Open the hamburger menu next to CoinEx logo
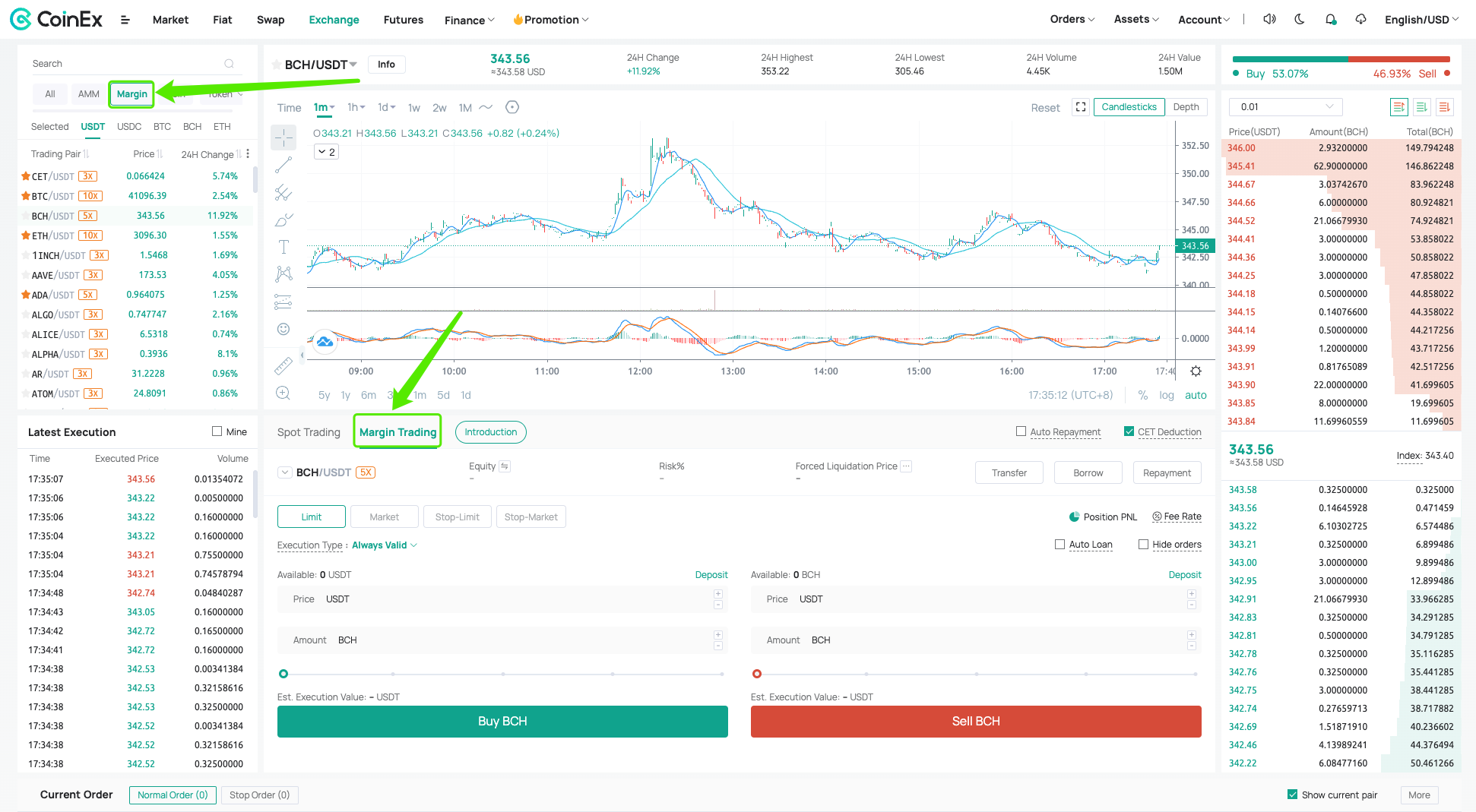The height and width of the screenshot is (812, 1476). coord(125,20)
